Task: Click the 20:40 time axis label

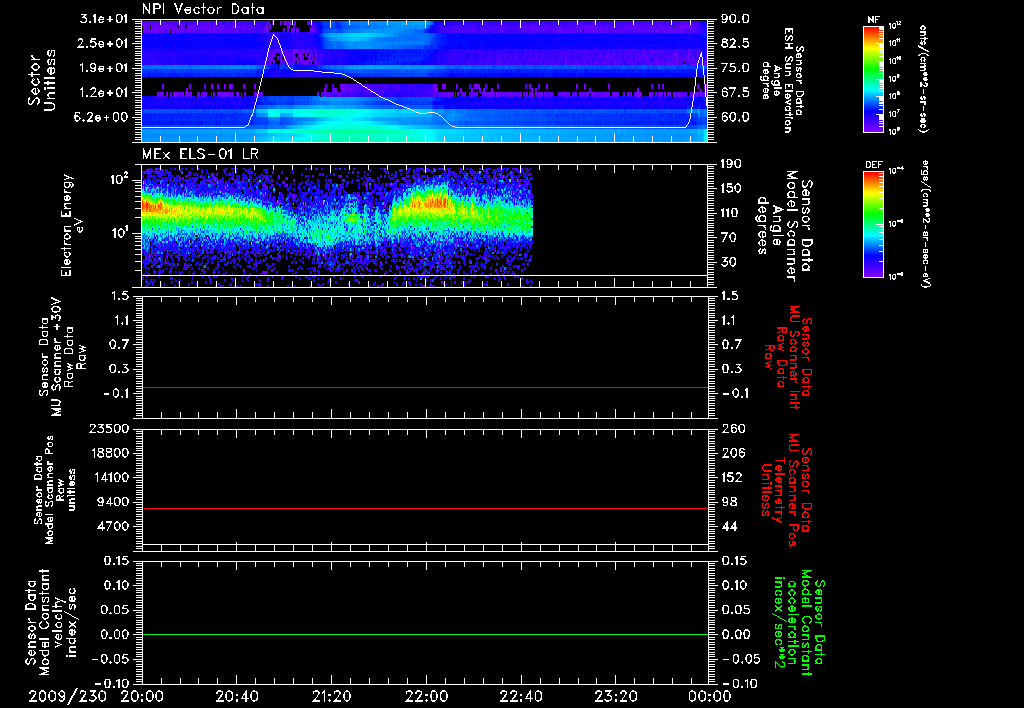Action: click(237, 695)
